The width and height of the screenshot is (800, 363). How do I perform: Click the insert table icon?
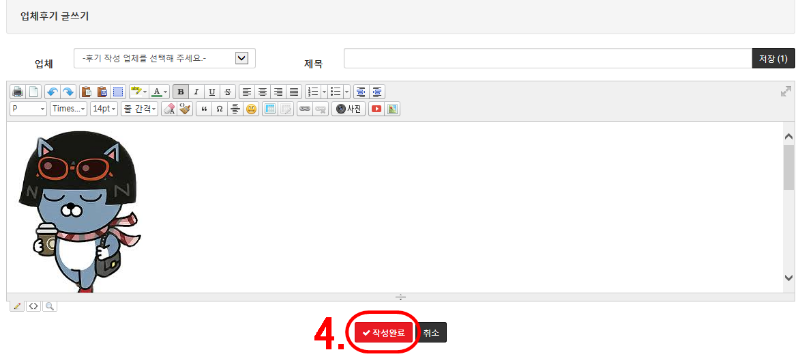point(270,109)
